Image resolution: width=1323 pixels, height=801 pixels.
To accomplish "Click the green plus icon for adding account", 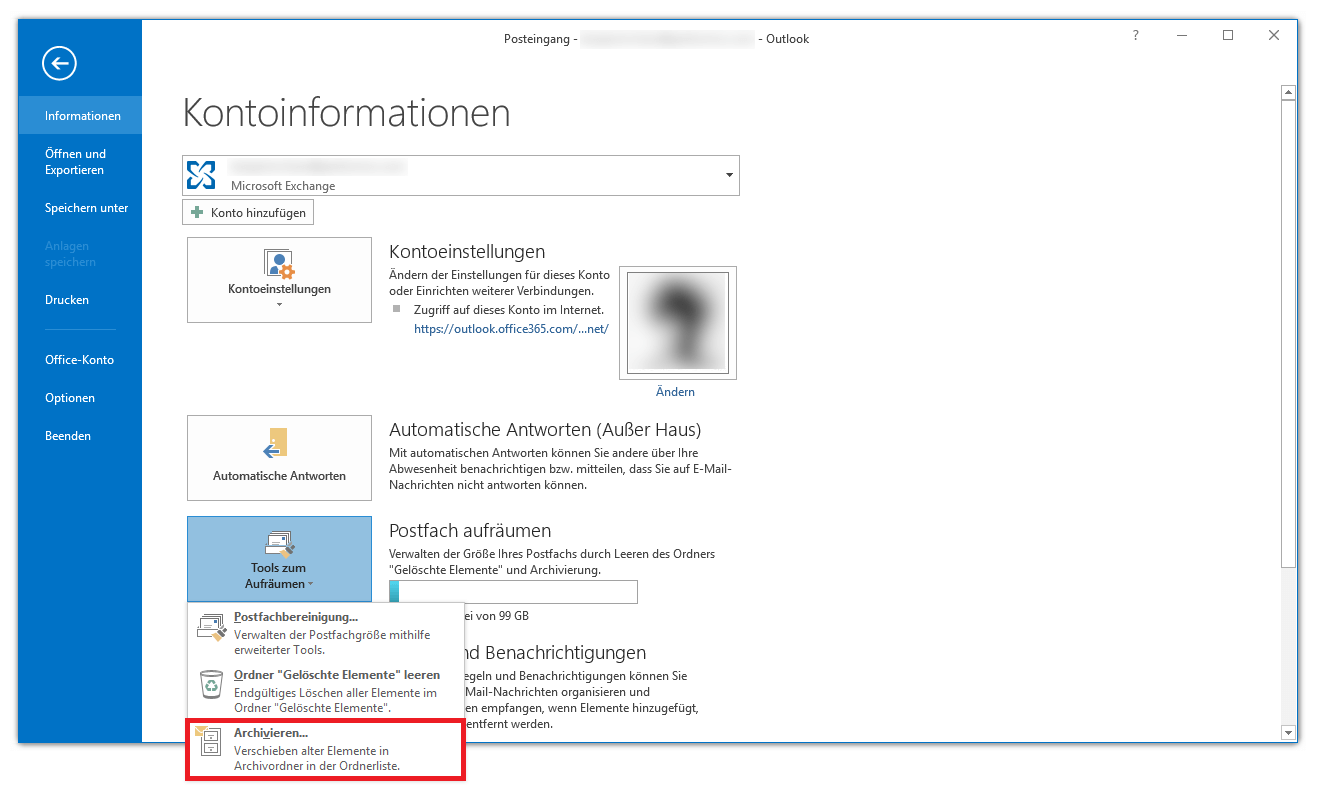I will pyautogui.click(x=197, y=213).
